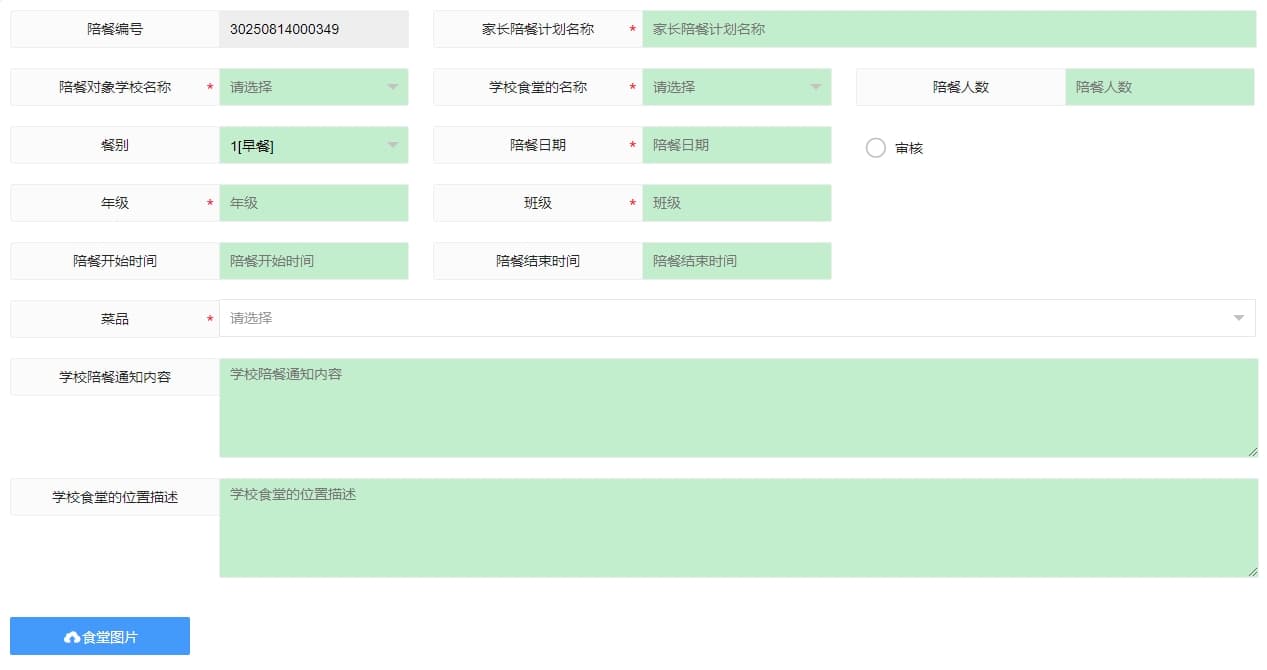Click the dropdown arrow of 学校食堂的名称 field
Image resolution: width=1267 pixels, height=670 pixels.
(818, 87)
